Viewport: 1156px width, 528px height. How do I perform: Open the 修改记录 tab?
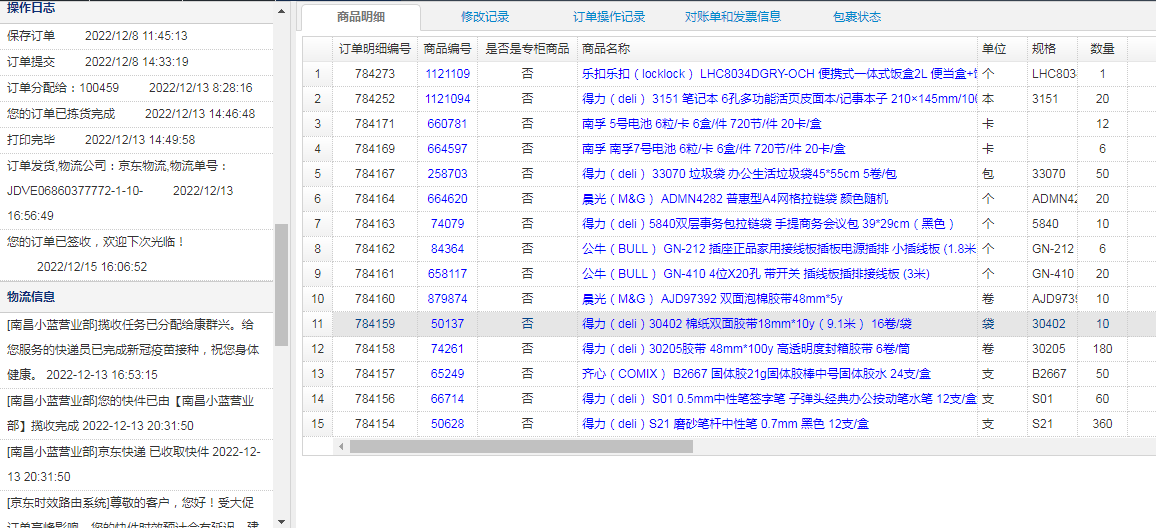(485, 17)
